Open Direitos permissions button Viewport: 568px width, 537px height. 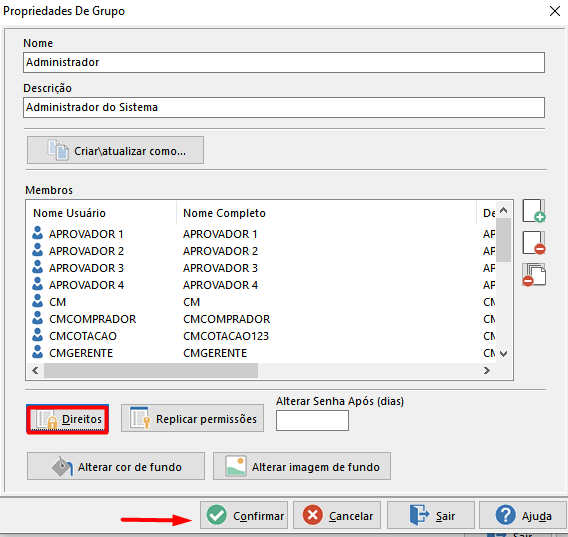[68, 419]
